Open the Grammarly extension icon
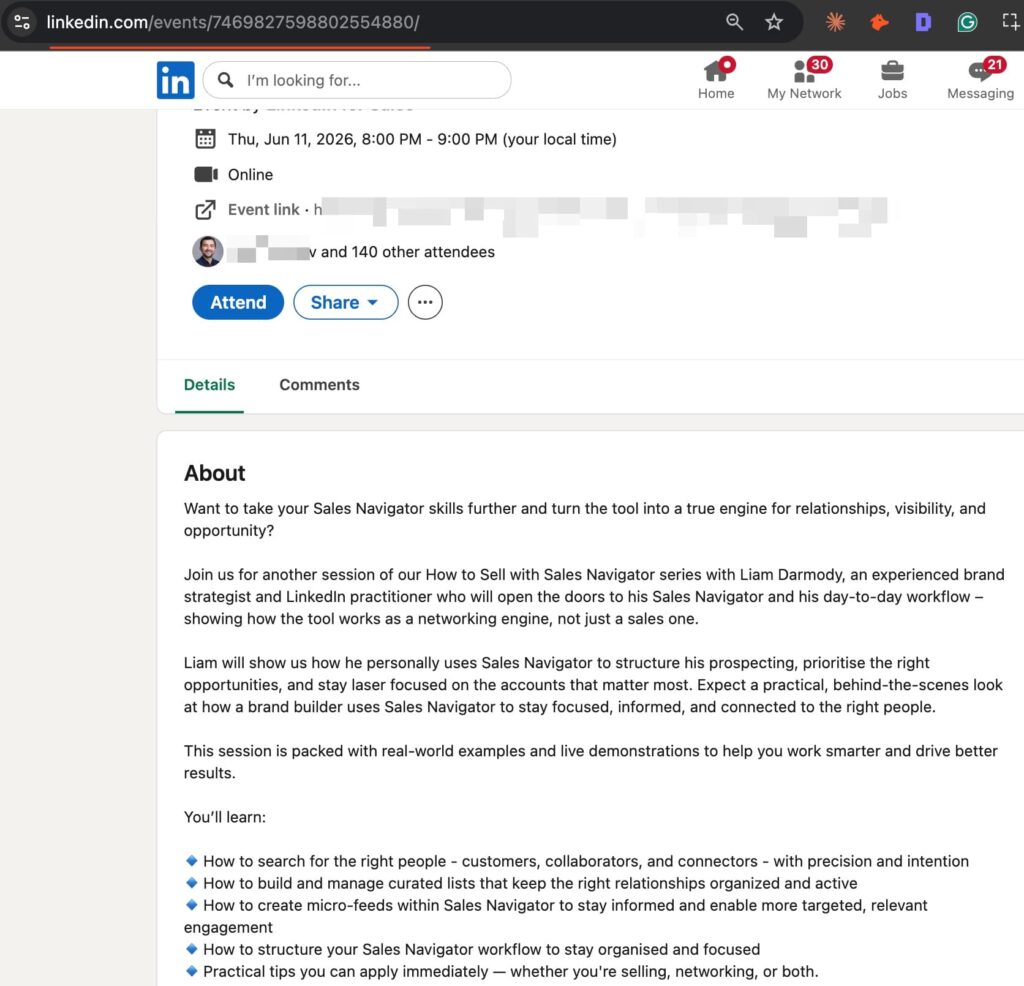1024x986 pixels. click(x=967, y=22)
